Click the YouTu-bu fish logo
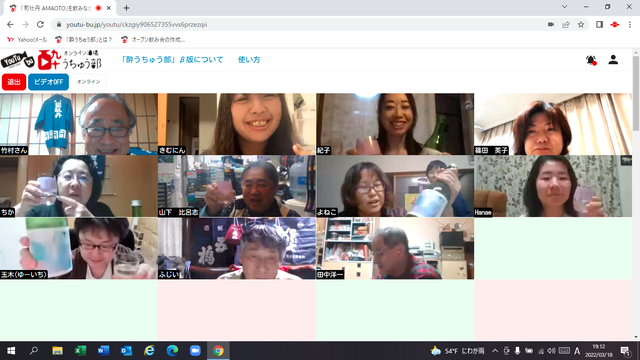 coord(18,60)
